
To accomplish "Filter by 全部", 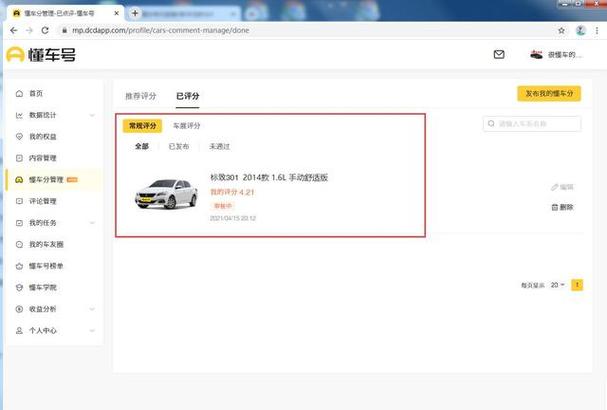I will 142,146.
